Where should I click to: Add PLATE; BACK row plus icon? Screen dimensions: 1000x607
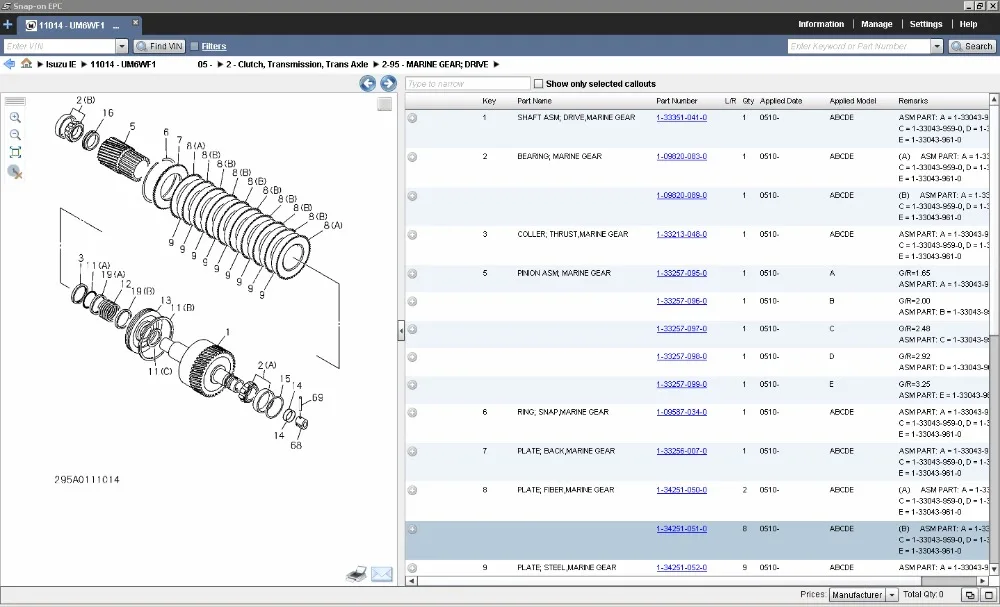413,451
